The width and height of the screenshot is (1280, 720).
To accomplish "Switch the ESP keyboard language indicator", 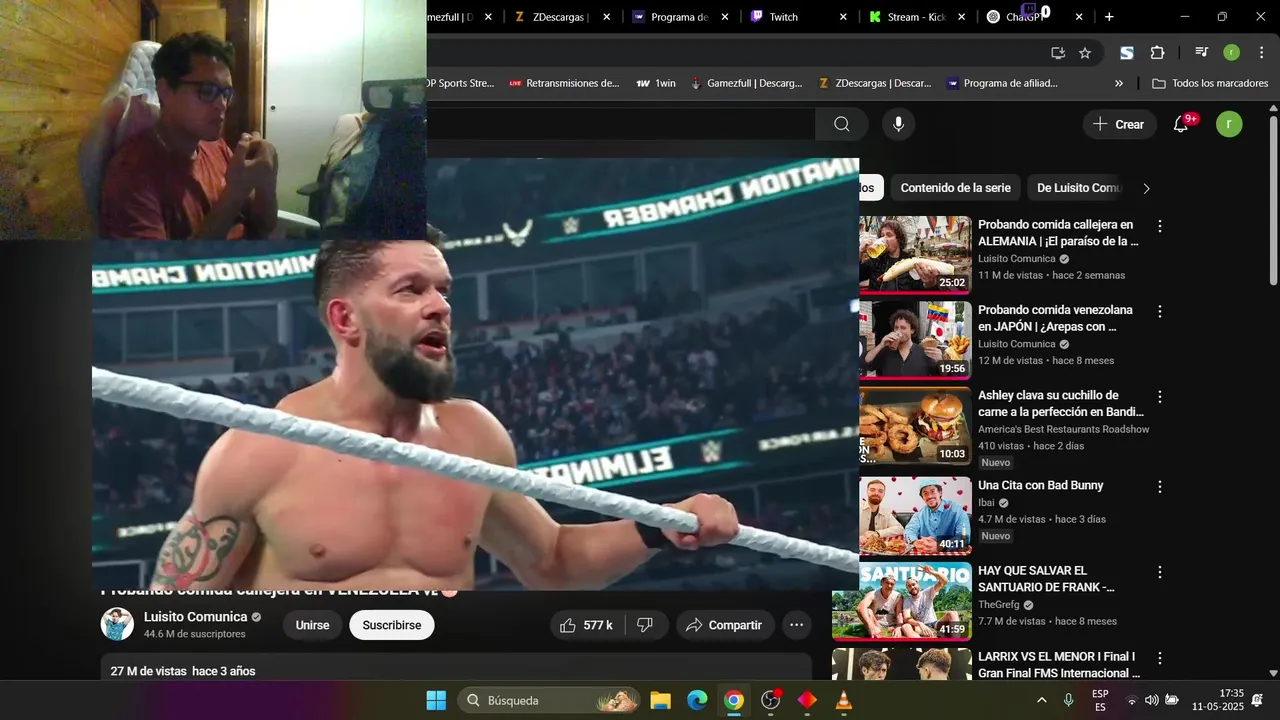I will point(1100,700).
